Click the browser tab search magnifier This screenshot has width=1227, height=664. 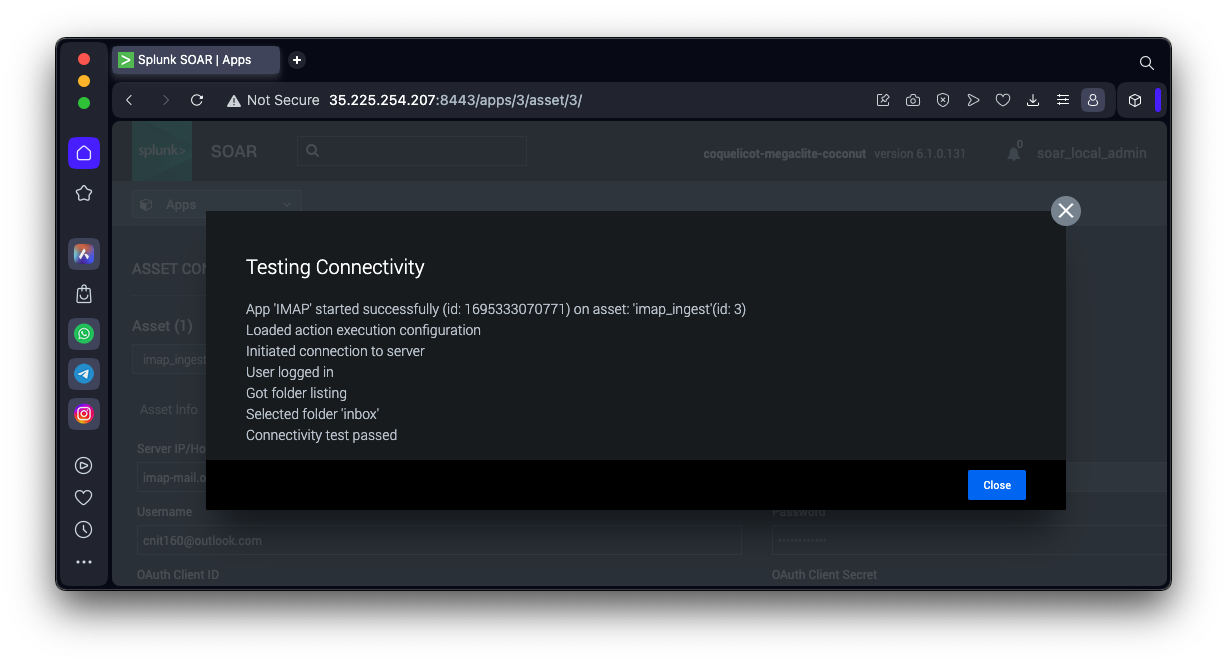[x=1147, y=62]
